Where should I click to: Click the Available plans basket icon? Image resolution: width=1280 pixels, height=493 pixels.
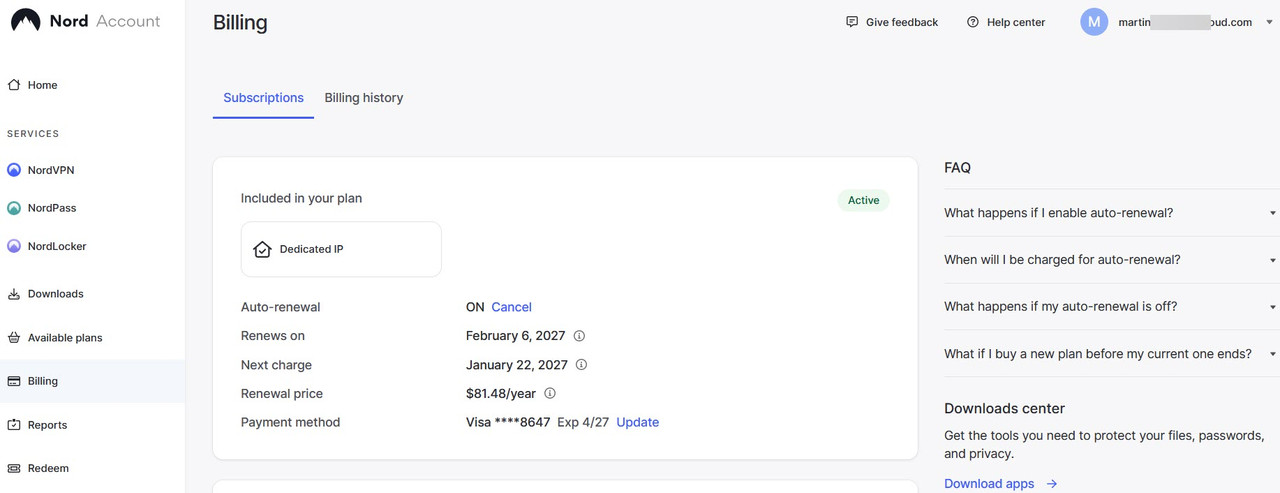[14, 338]
